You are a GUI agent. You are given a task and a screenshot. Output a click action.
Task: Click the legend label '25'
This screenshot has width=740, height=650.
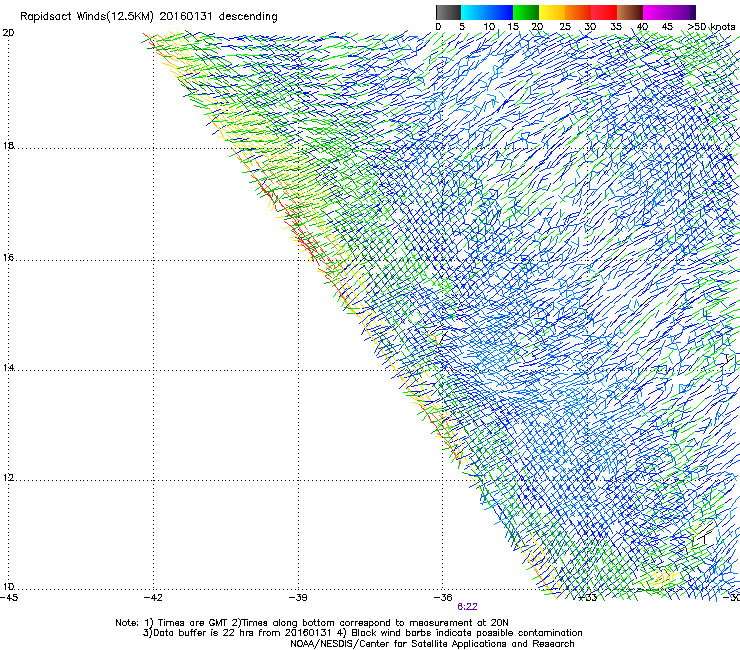[x=564, y=27]
